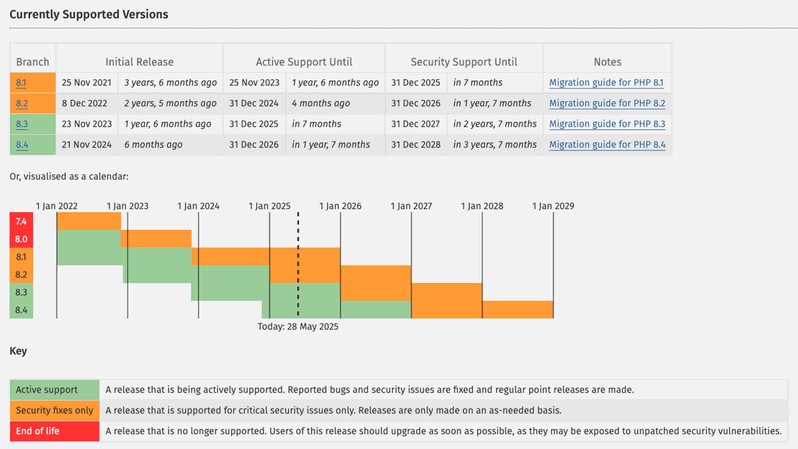Click the 1 Jan 2026 calendar marker
The image size is (798, 449).
pyautogui.click(x=340, y=206)
